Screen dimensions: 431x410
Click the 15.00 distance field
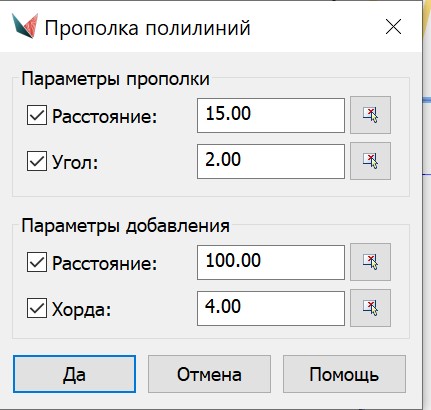[x=271, y=115]
